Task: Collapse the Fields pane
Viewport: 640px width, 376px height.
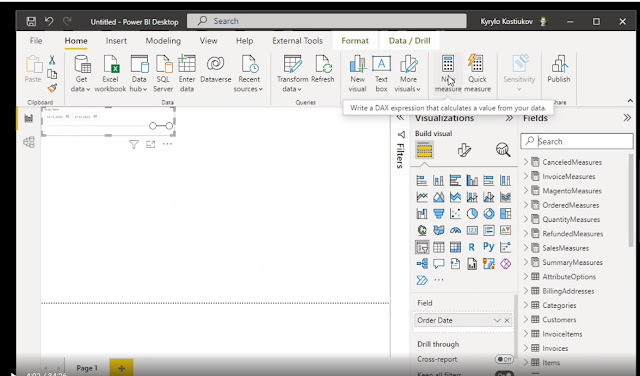Action: coord(627,118)
